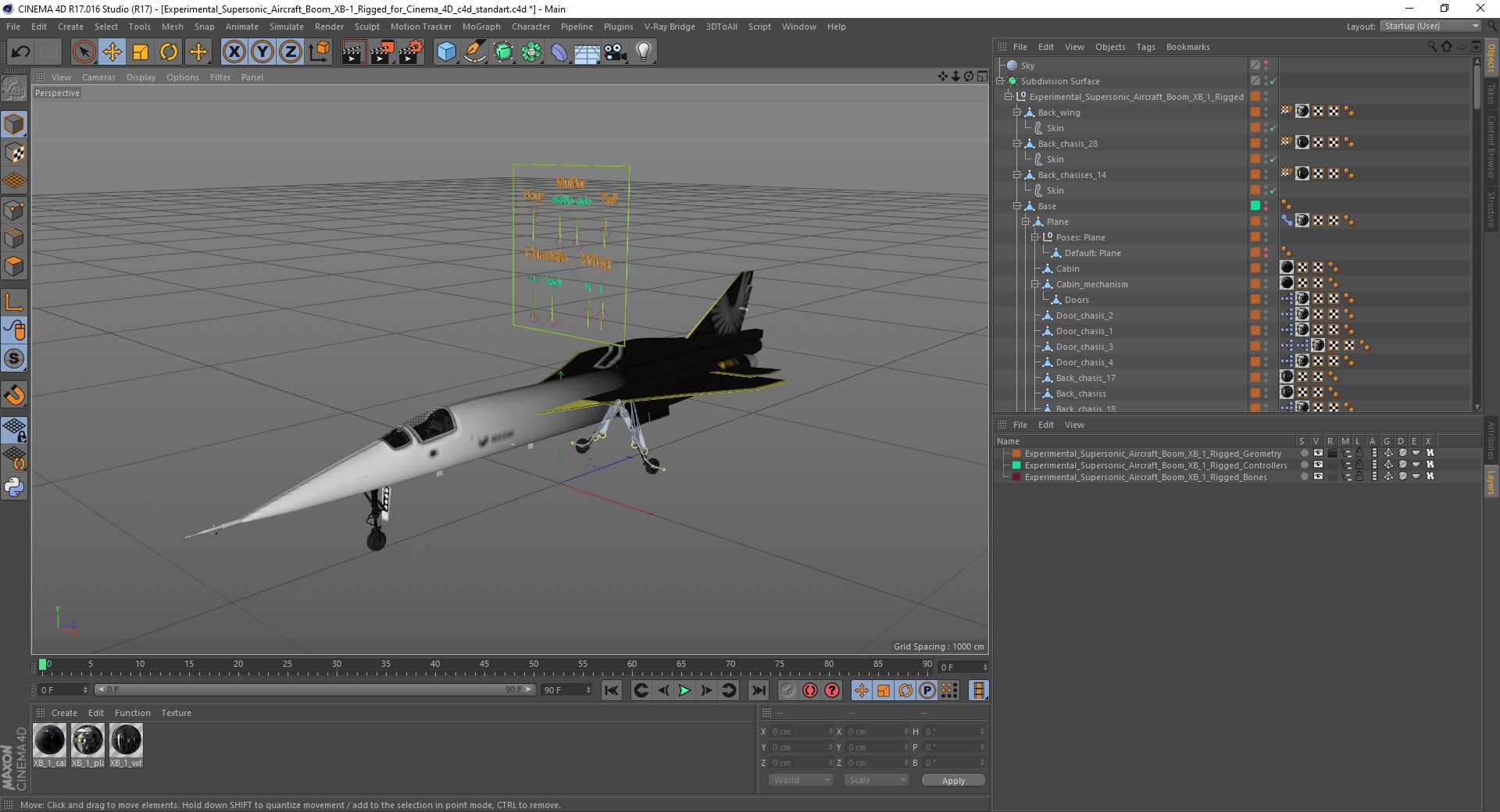Open the Simulate menu
The width and height of the screenshot is (1500, 812).
pyautogui.click(x=287, y=27)
